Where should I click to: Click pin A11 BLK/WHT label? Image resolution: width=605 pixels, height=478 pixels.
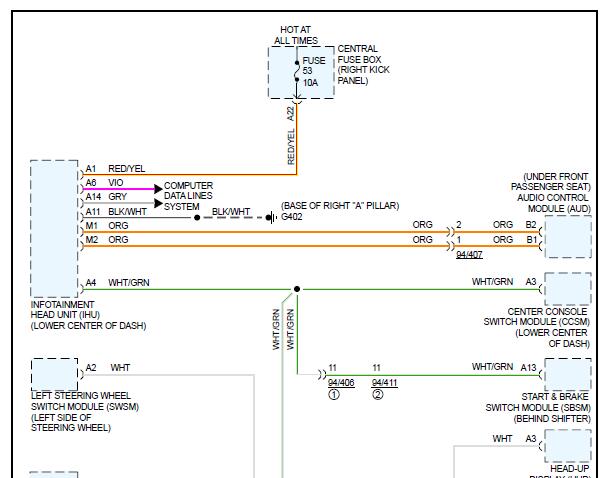pyautogui.click(x=116, y=211)
